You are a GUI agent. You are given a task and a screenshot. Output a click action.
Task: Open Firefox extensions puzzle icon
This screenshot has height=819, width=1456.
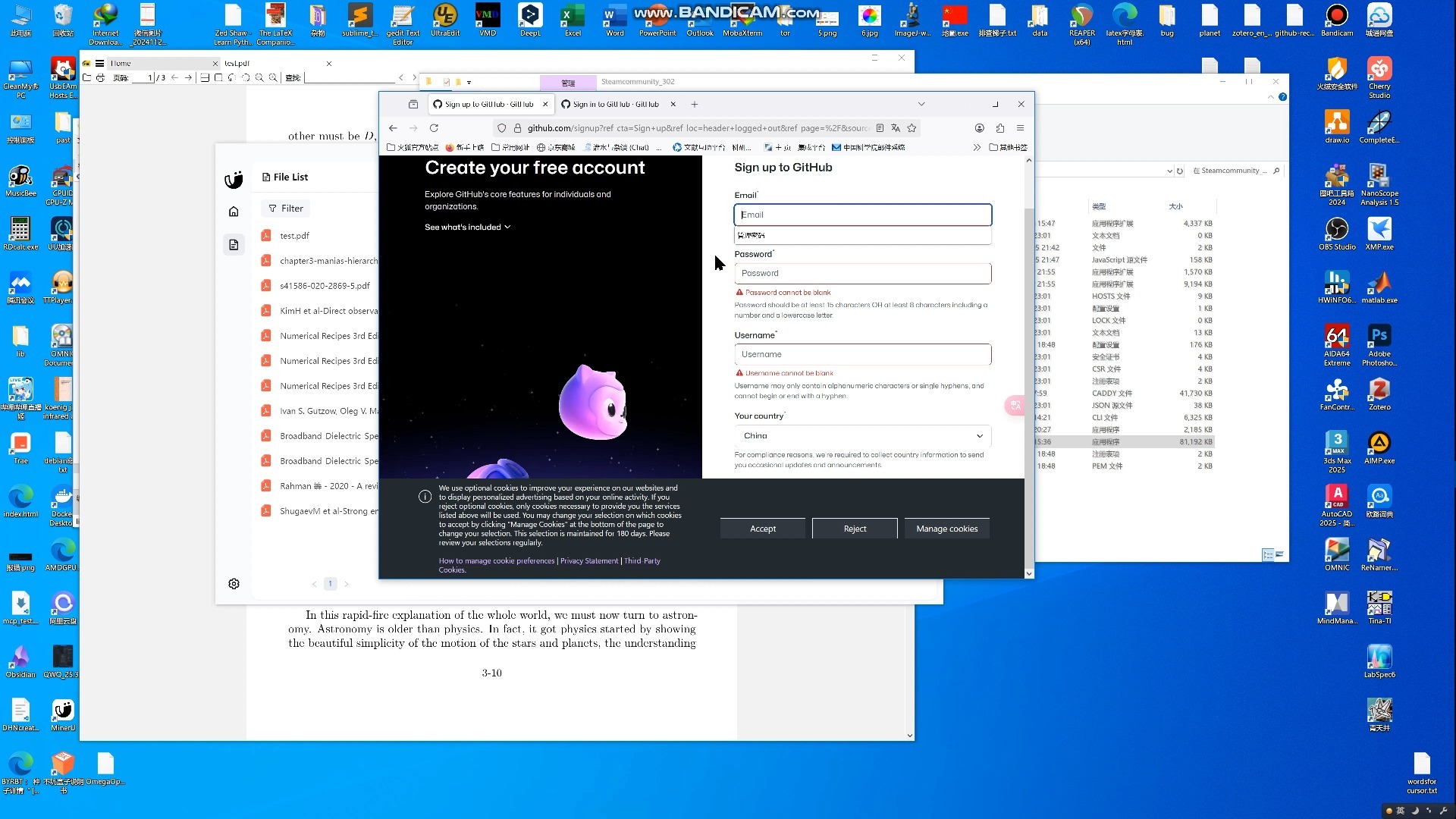[x=1000, y=128]
